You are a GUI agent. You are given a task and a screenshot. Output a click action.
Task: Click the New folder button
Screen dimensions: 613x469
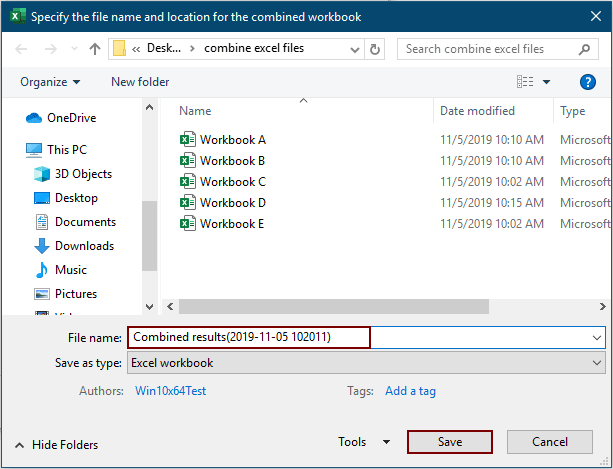pos(140,82)
